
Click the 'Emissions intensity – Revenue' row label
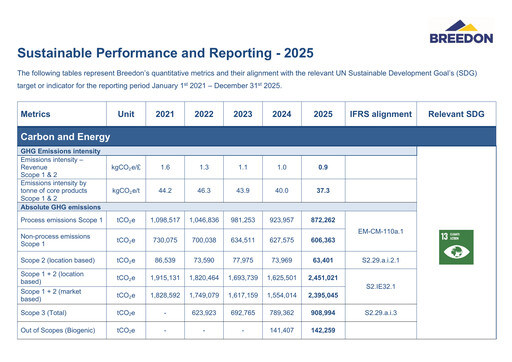click(52, 167)
